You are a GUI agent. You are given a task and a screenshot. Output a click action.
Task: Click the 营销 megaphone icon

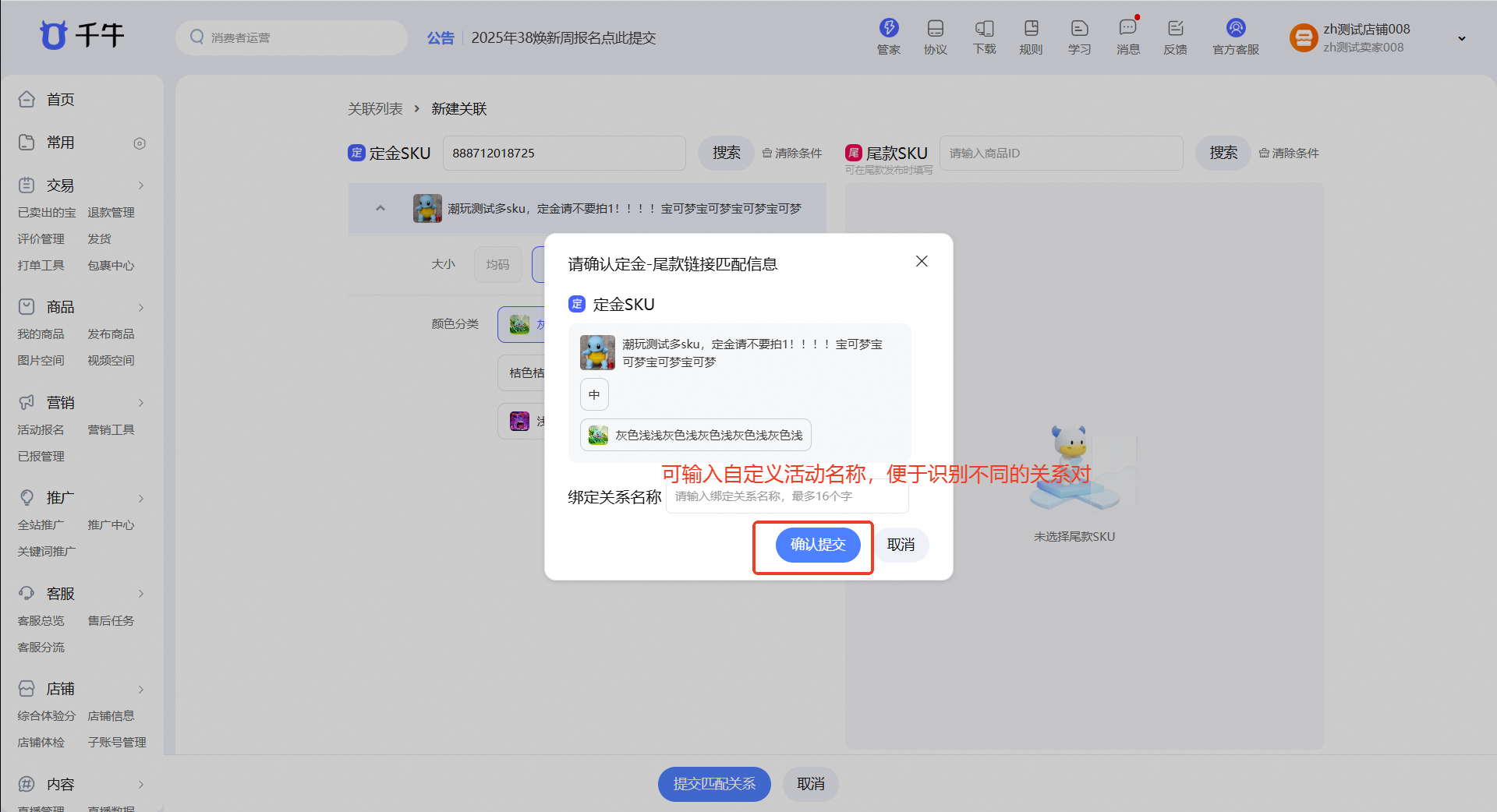(x=27, y=402)
